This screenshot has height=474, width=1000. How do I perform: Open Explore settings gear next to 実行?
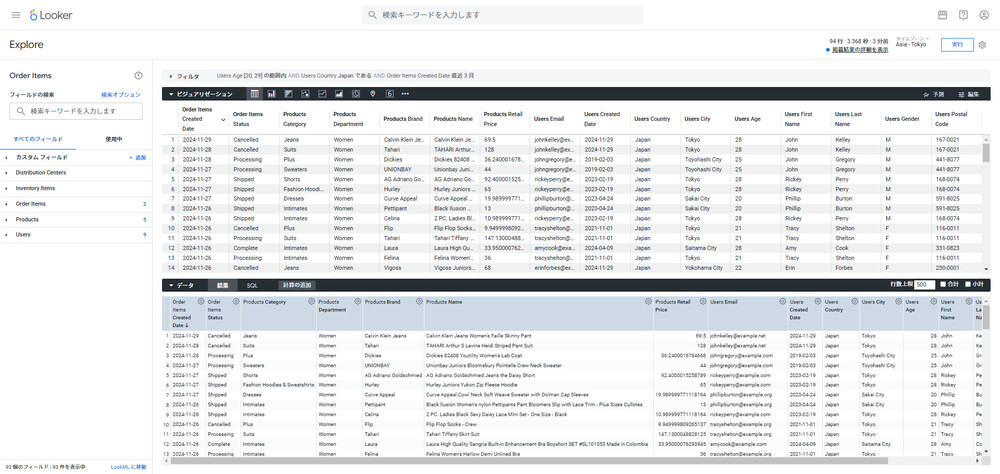pyautogui.click(x=983, y=45)
